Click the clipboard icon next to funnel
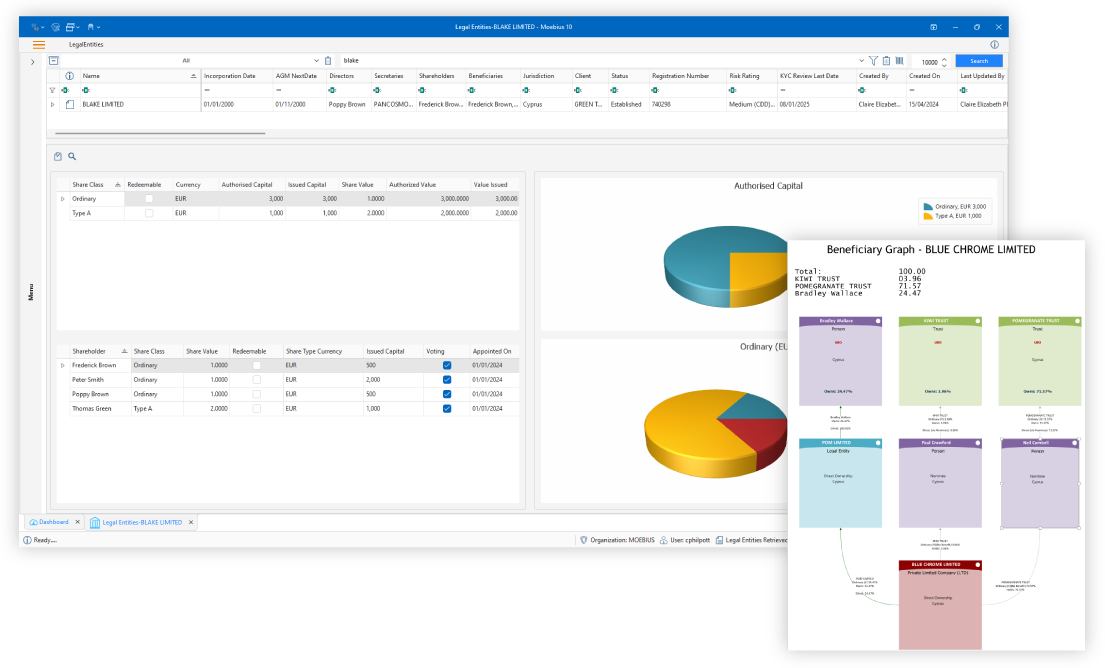 click(x=887, y=61)
